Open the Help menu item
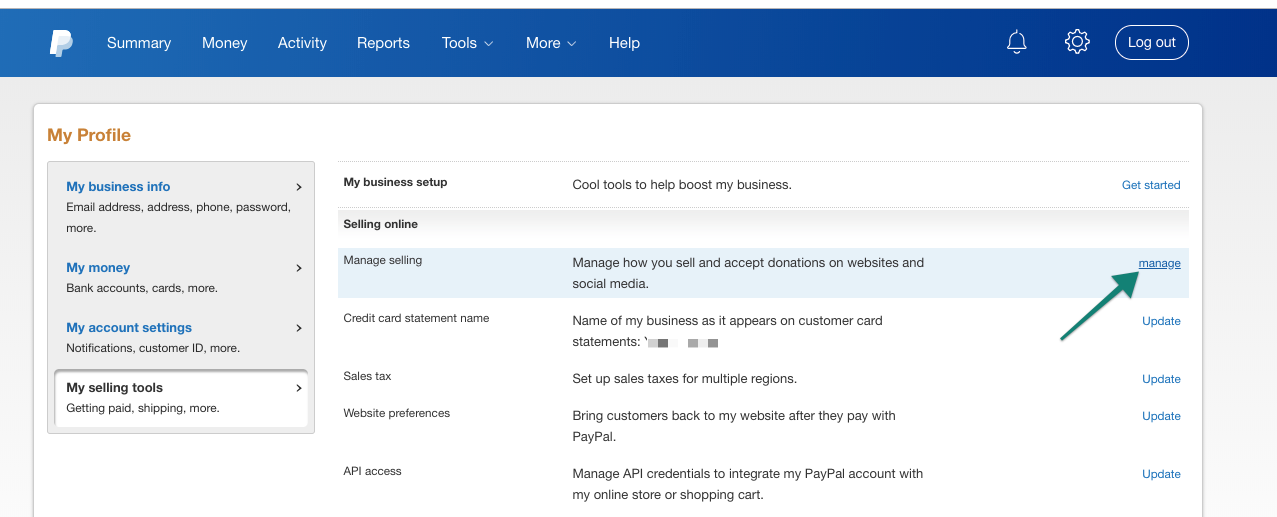The image size is (1277, 517). [x=624, y=43]
